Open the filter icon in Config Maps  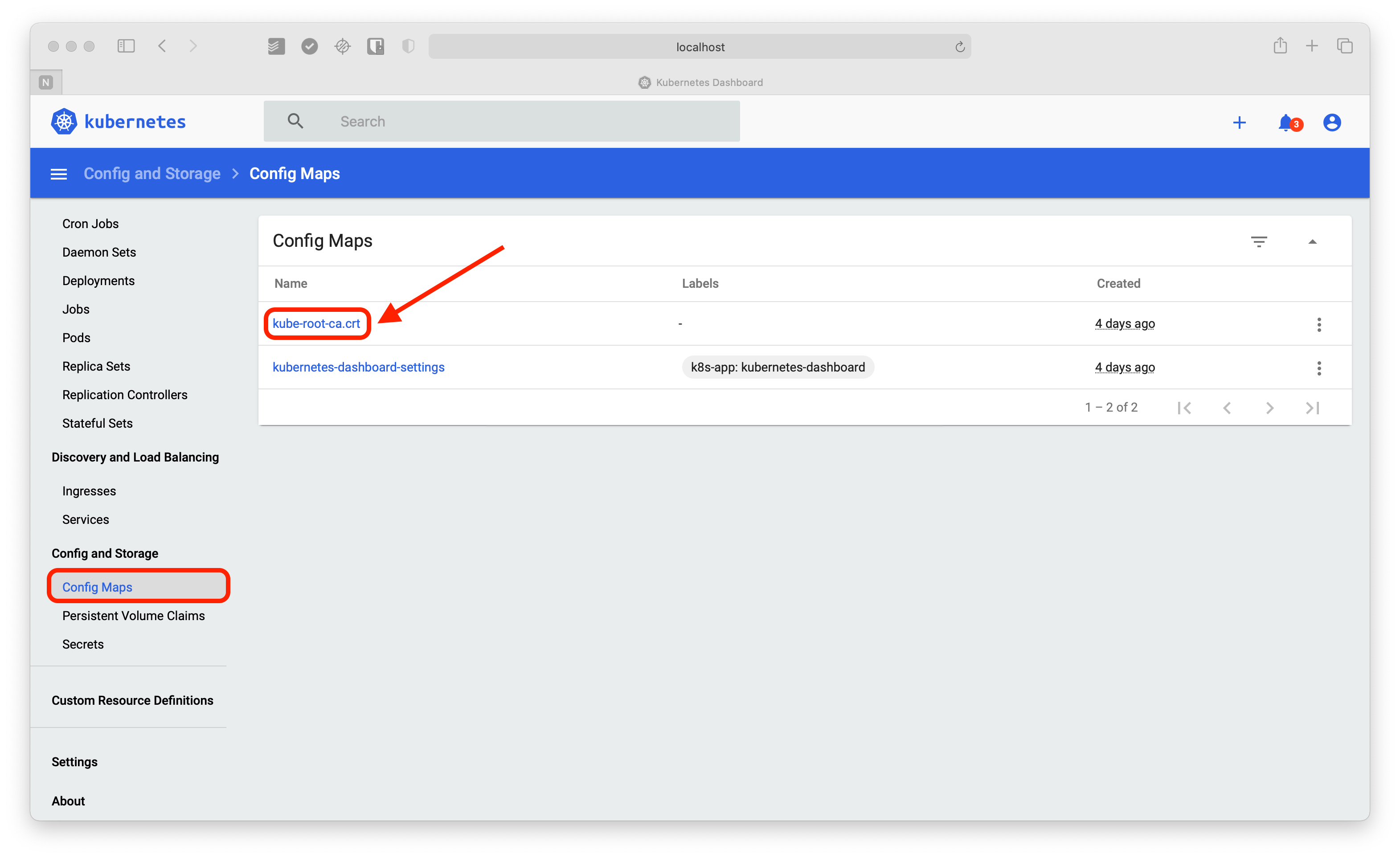click(1258, 241)
